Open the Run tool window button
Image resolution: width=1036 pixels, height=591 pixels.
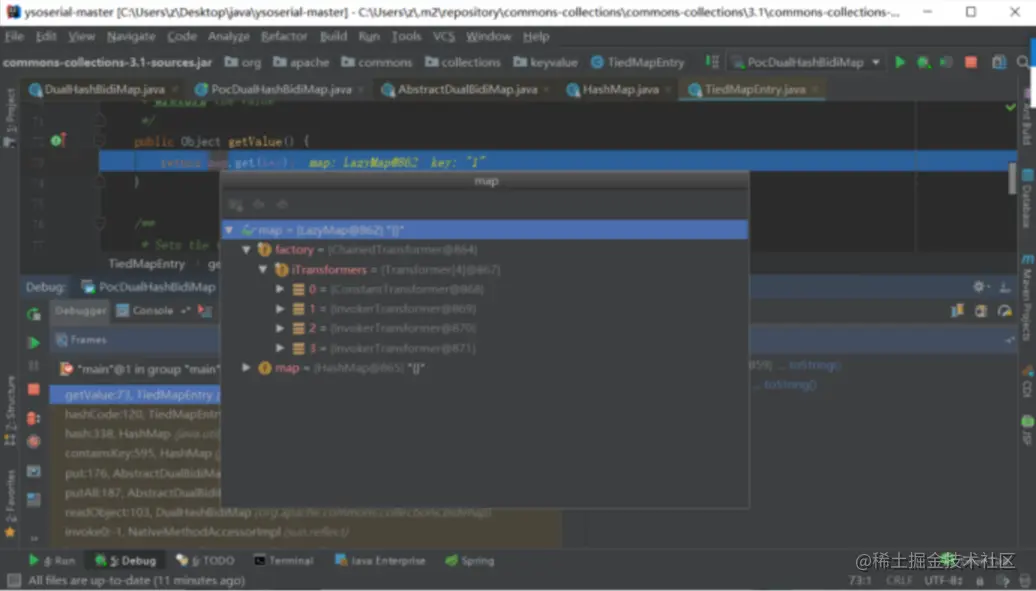(x=53, y=561)
